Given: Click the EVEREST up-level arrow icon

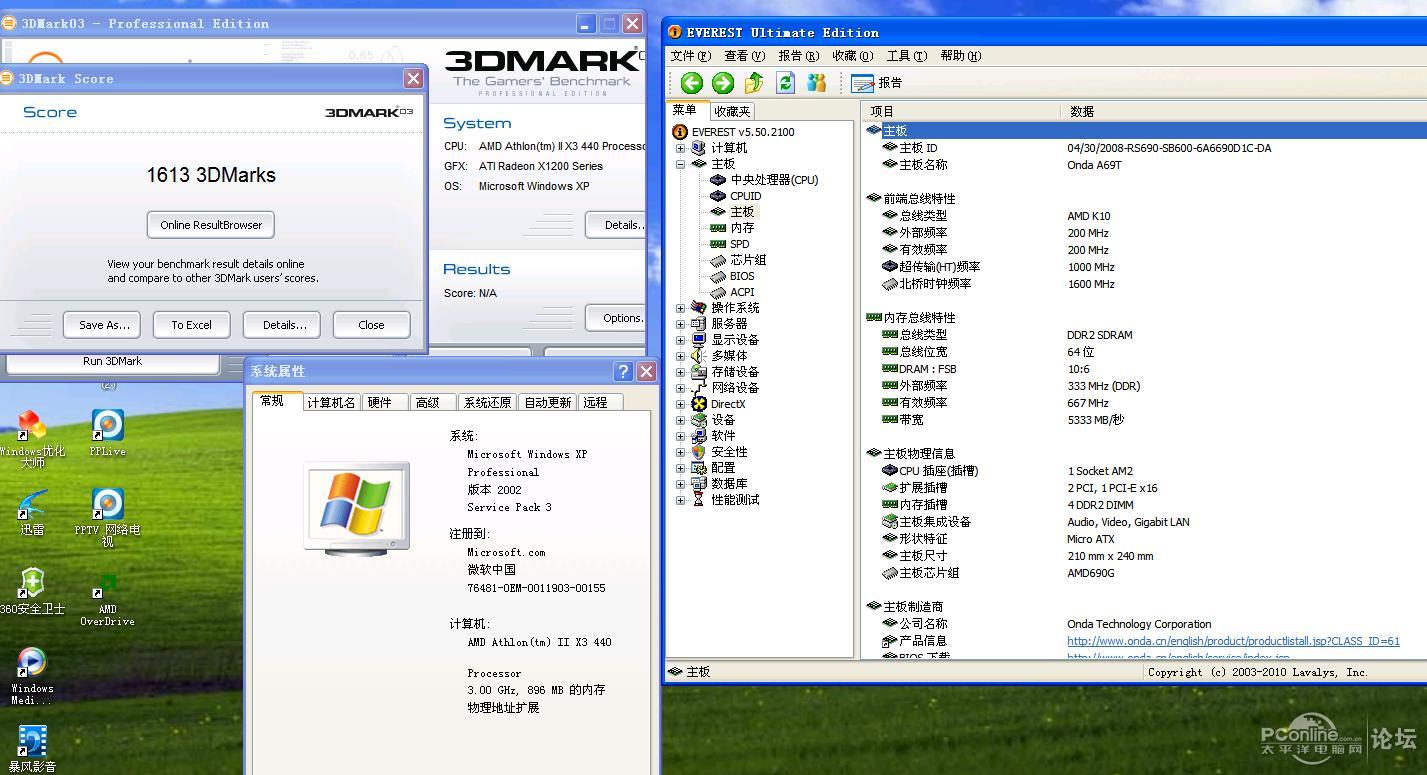Looking at the screenshot, I should pos(754,83).
